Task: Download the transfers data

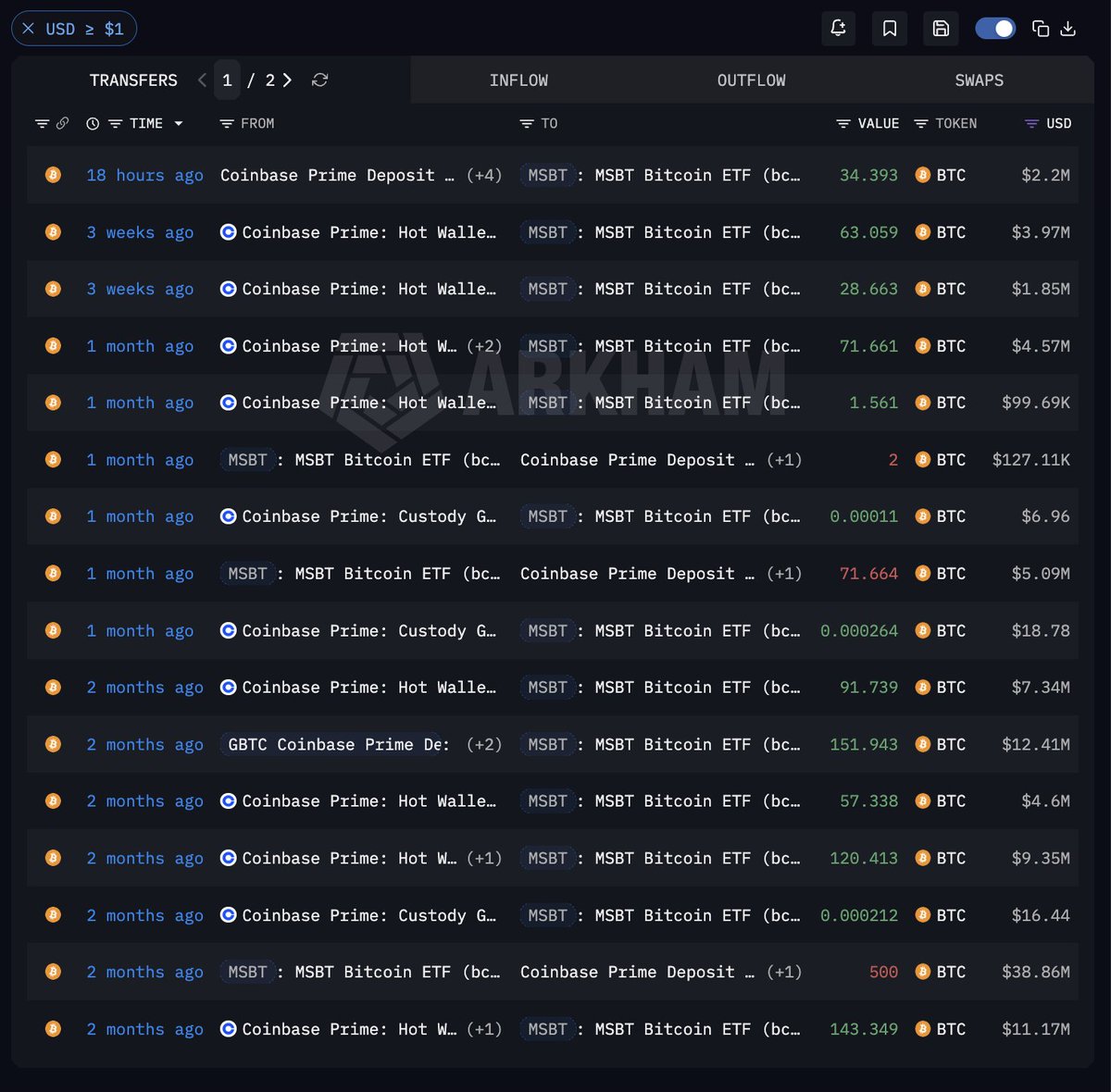Action: point(1067,29)
